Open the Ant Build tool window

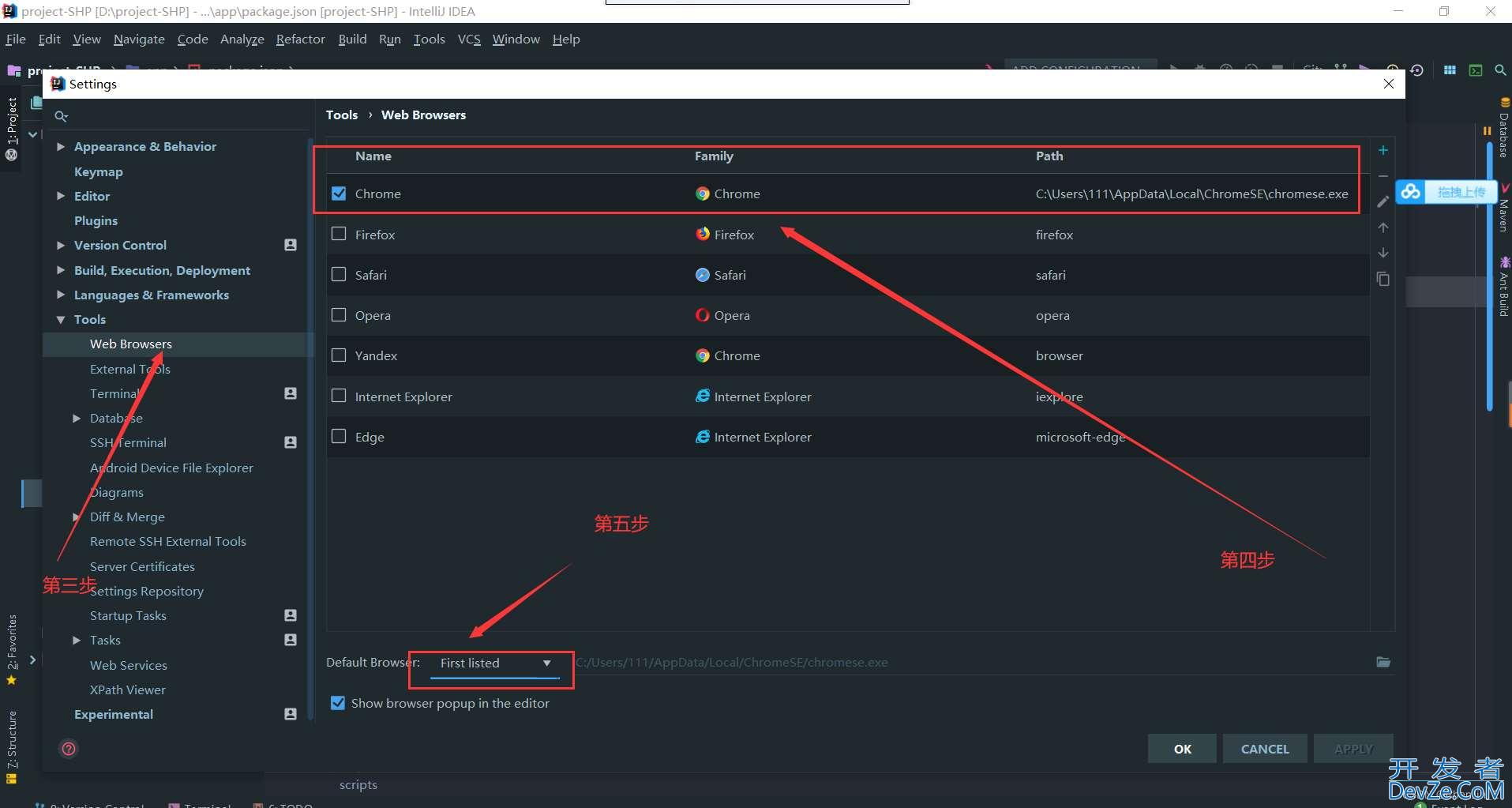click(x=1504, y=287)
